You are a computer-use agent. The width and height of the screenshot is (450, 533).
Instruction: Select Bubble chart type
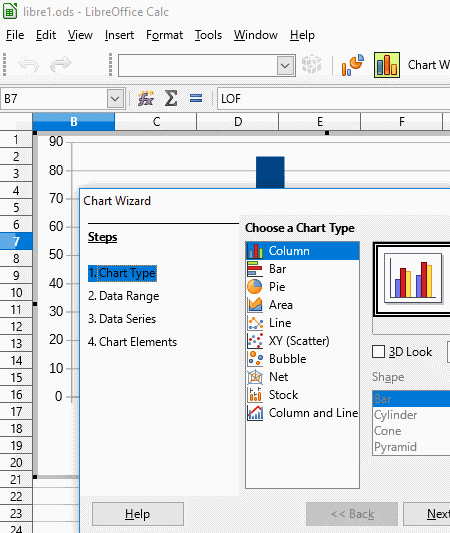tap(302, 359)
